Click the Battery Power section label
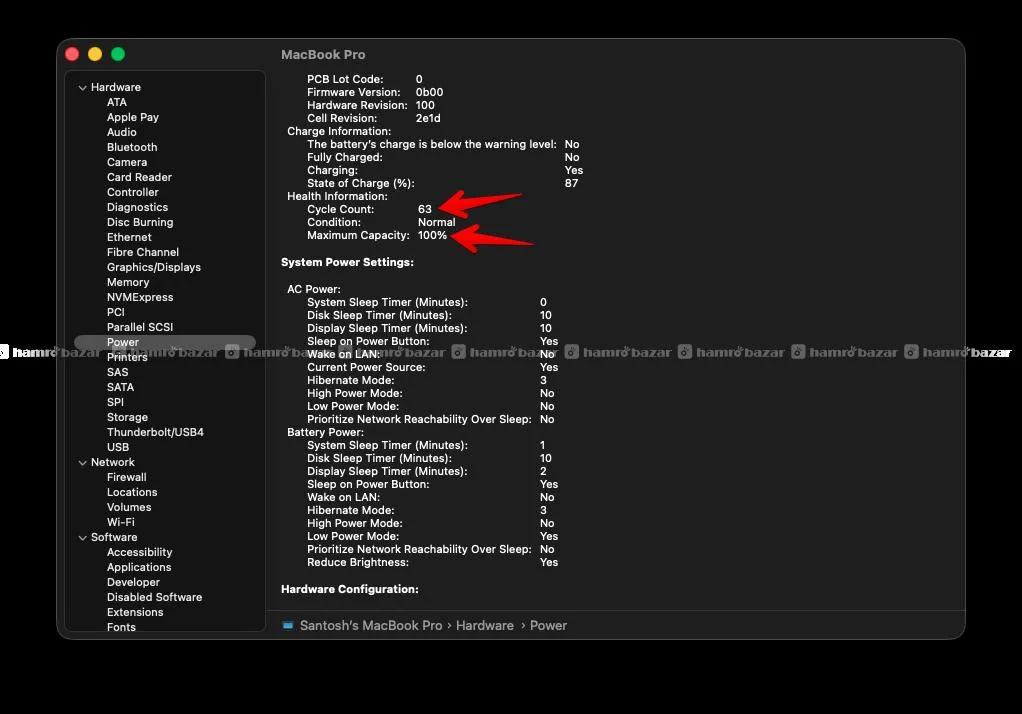This screenshot has width=1022, height=714. [x=325, y=432]
